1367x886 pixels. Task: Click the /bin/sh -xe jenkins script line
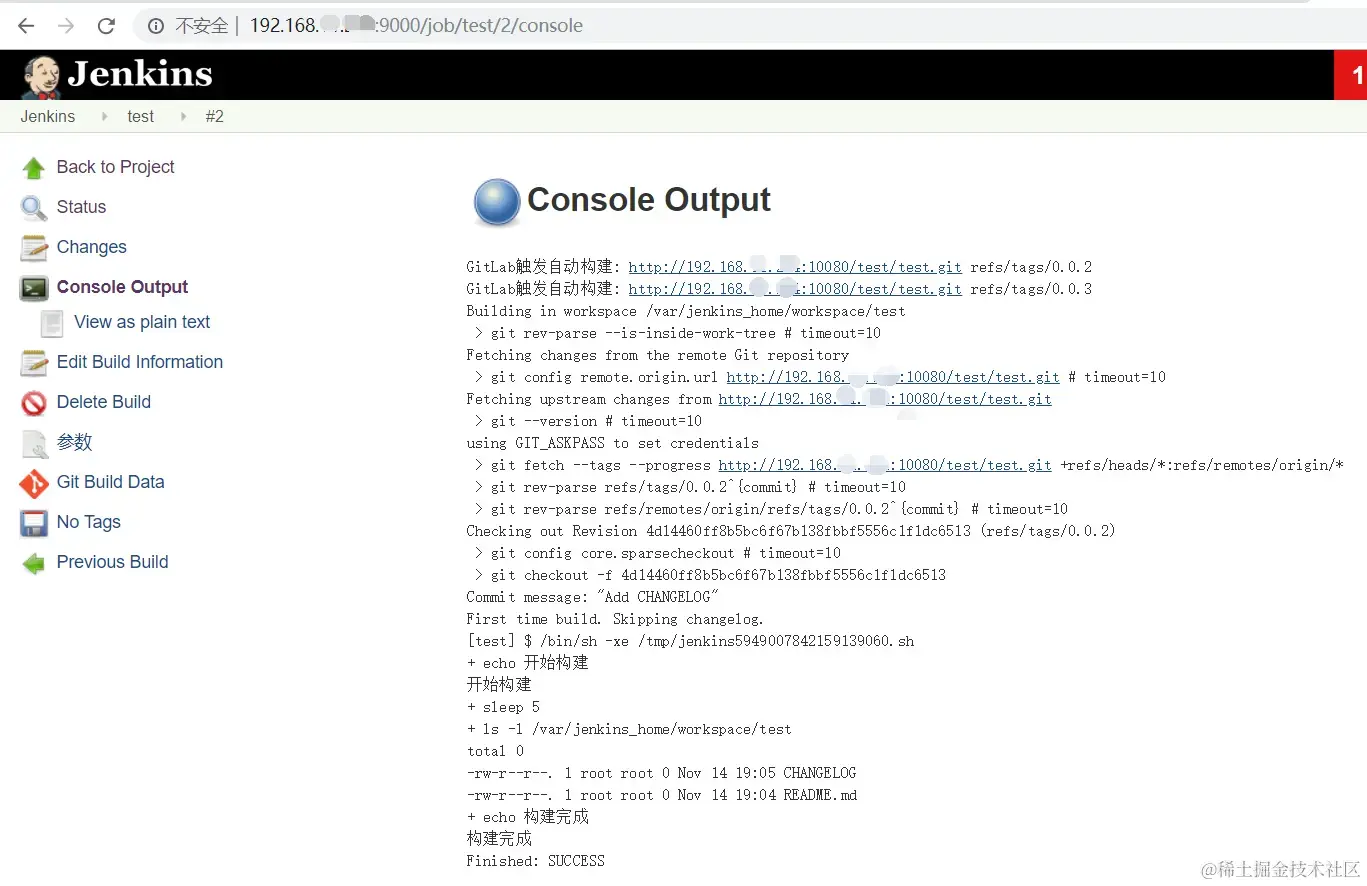click(690, 641)
